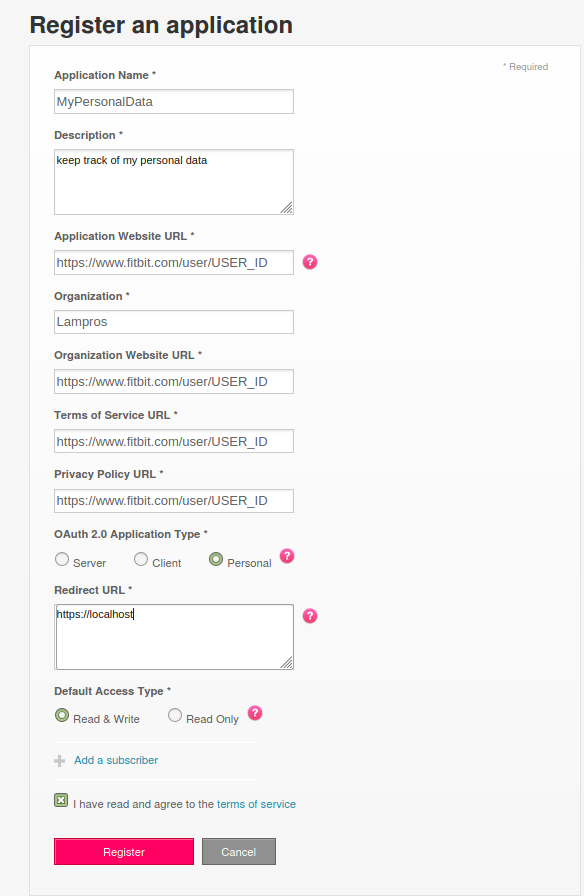Click into the Description text area
584x896 pixels.
coord(174,182)
